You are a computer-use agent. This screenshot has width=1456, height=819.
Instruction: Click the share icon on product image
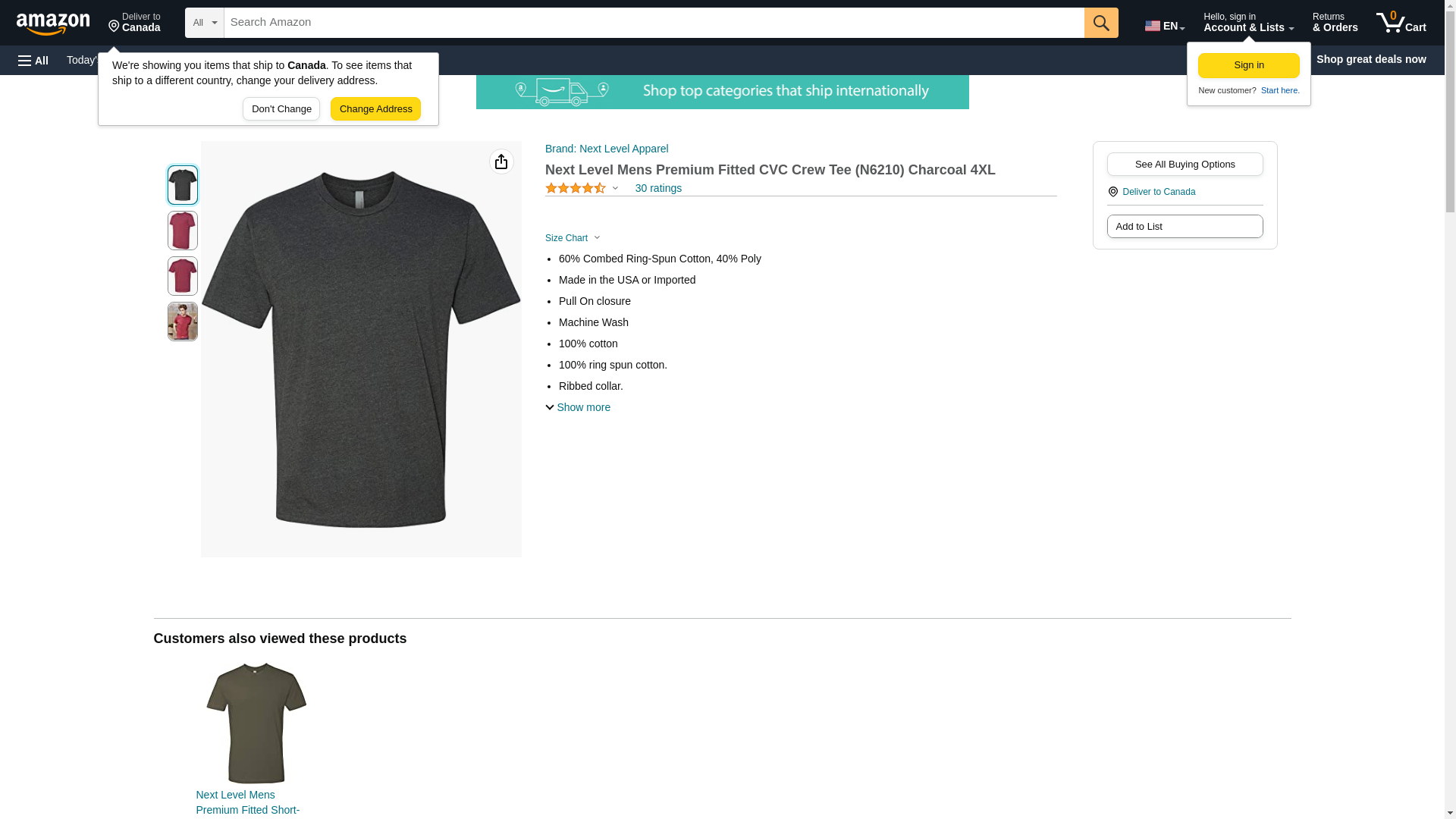(x=501, y=162)
